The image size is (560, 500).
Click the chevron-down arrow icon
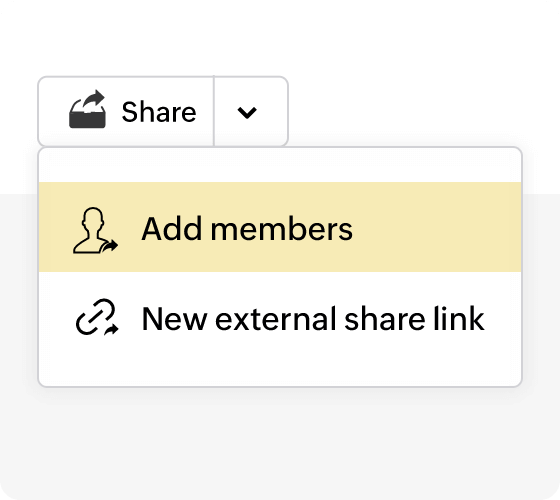(x=247, y=112)
